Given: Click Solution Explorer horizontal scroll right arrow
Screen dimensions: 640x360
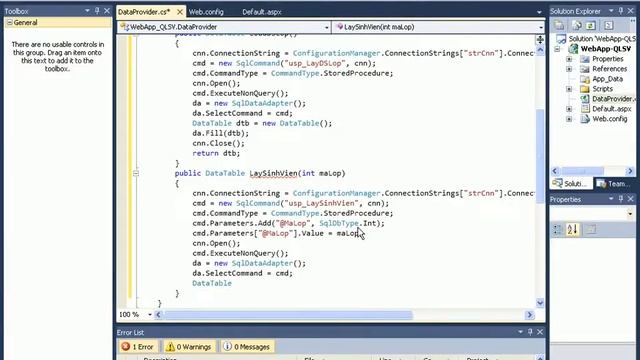Looking at the screenshot, I should point(630,171).
